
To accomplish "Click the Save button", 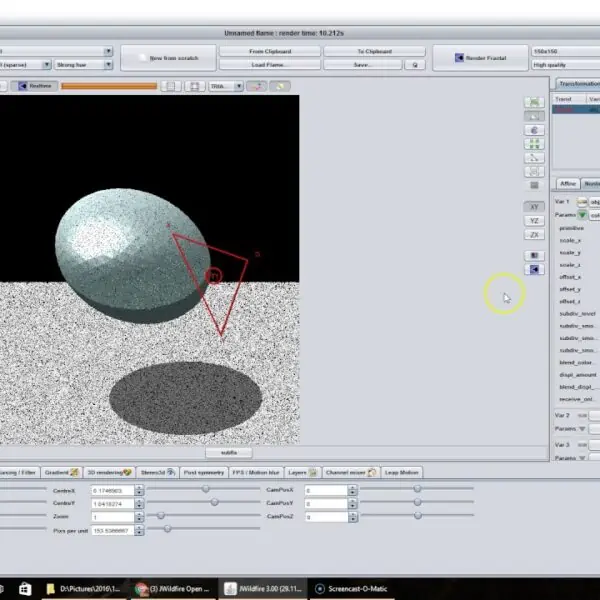I will click(363, 65).
